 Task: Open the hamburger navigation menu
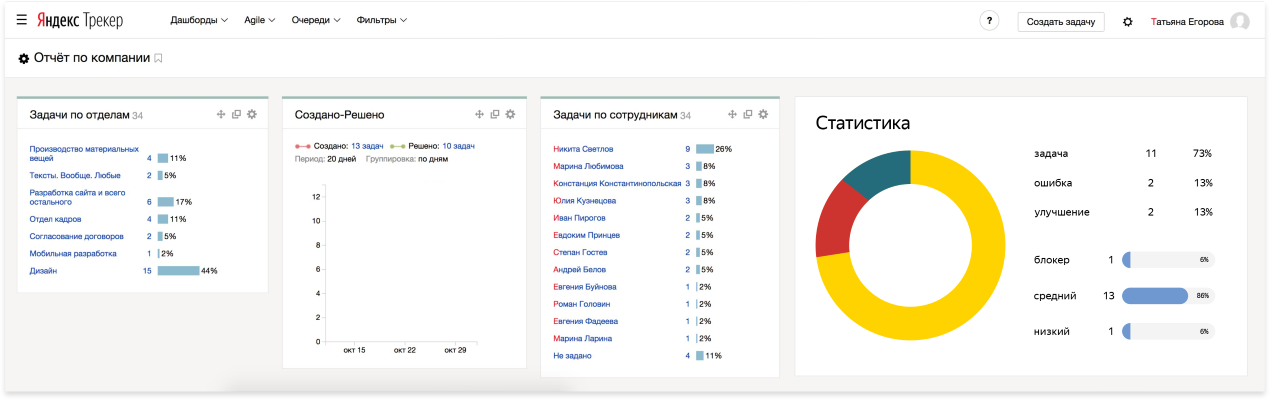[21, 20]
